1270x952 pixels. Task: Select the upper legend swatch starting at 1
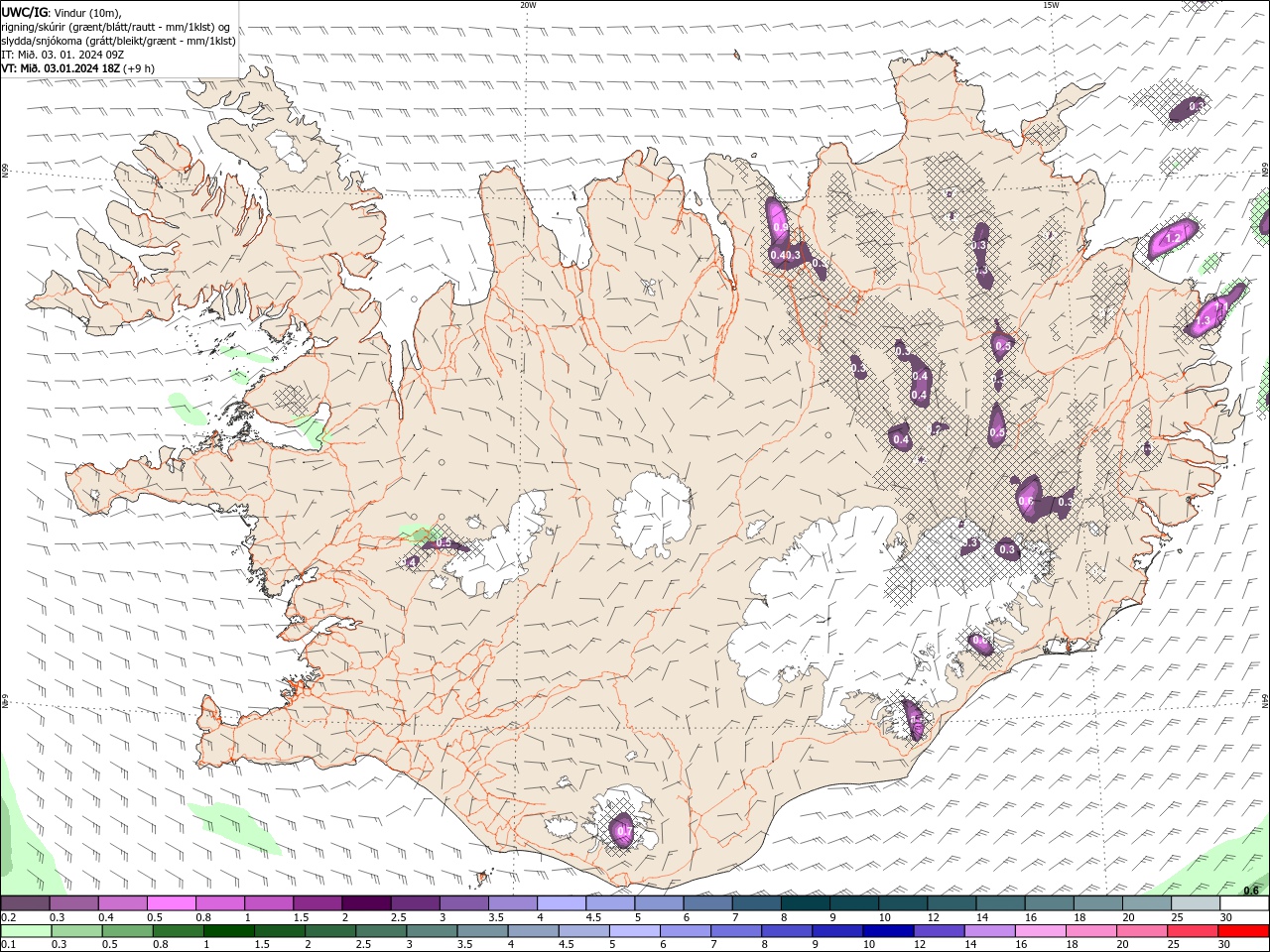[x=268, y=903]
